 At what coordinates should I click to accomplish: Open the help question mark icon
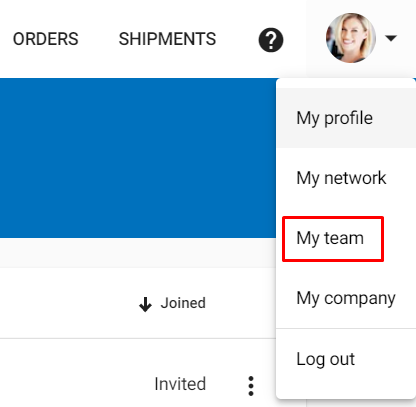pos(271,40)
